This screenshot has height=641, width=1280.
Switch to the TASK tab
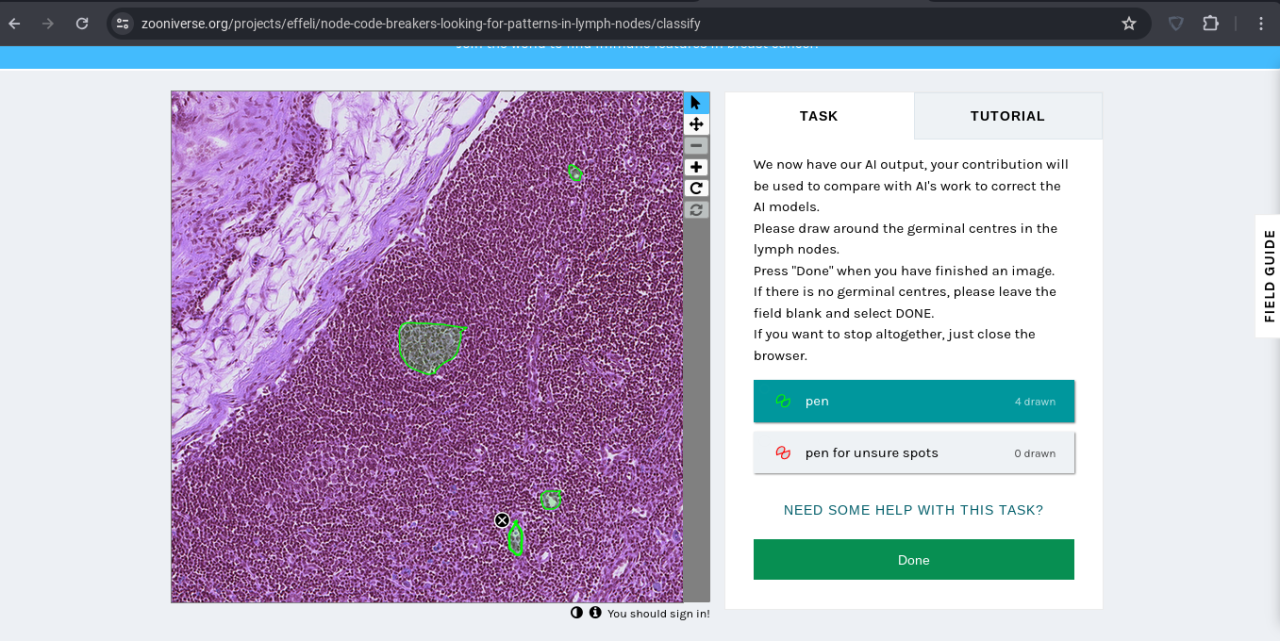pos(819,116)
